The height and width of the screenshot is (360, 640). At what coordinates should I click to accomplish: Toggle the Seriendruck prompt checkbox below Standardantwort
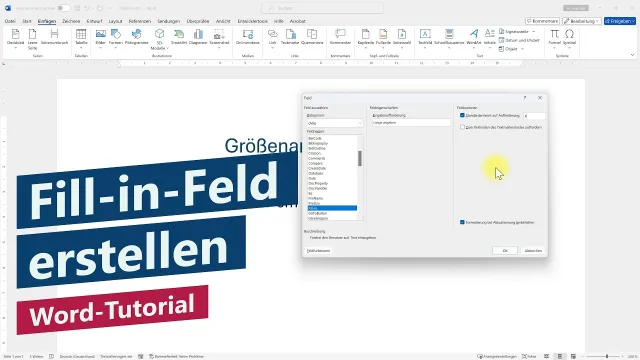[462, 127]
